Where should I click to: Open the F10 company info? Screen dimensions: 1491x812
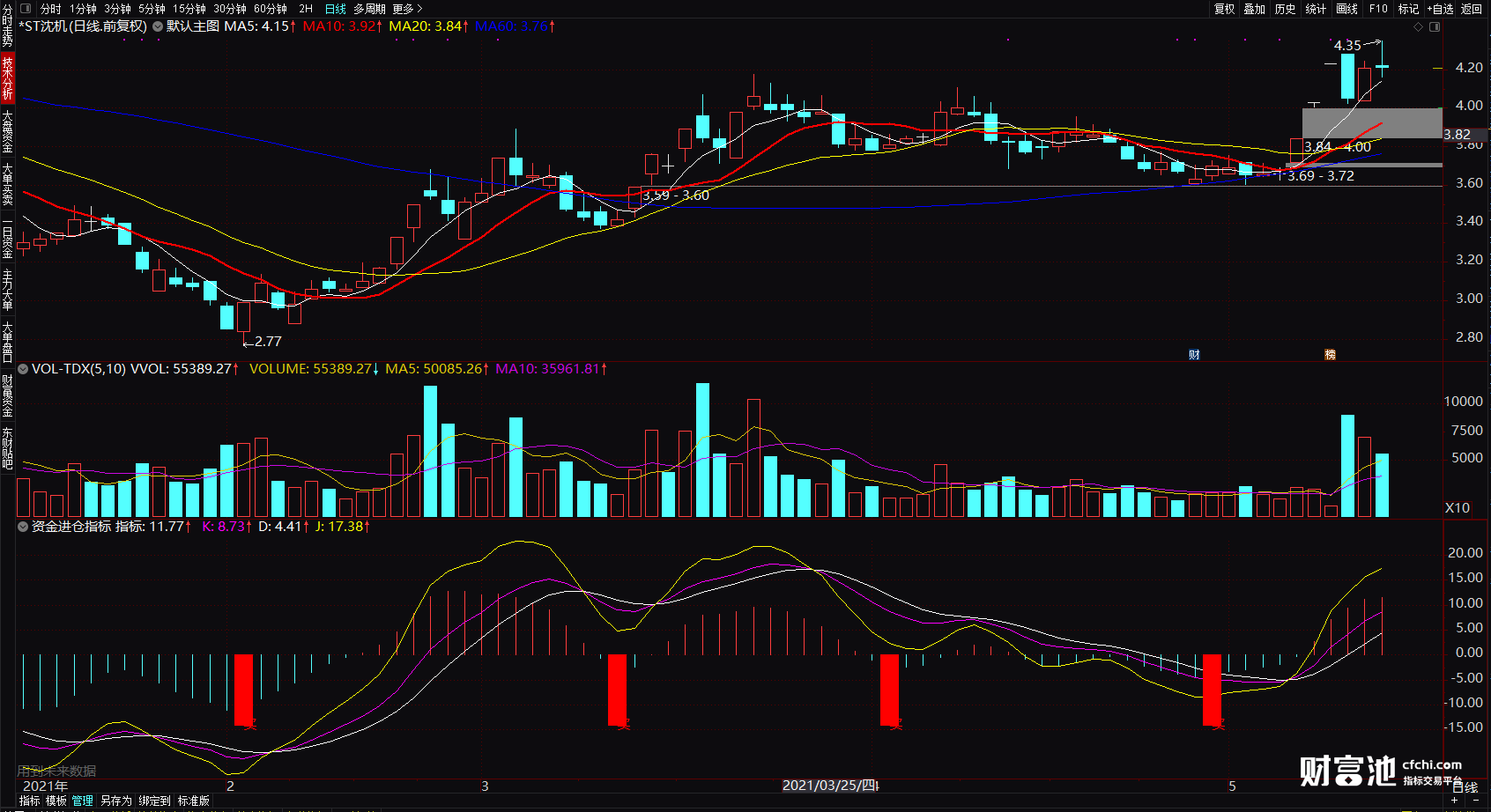coord(1378,9)
